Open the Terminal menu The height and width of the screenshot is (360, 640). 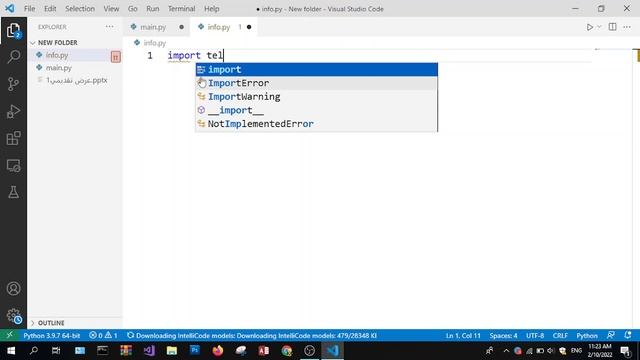pos(182,9)
